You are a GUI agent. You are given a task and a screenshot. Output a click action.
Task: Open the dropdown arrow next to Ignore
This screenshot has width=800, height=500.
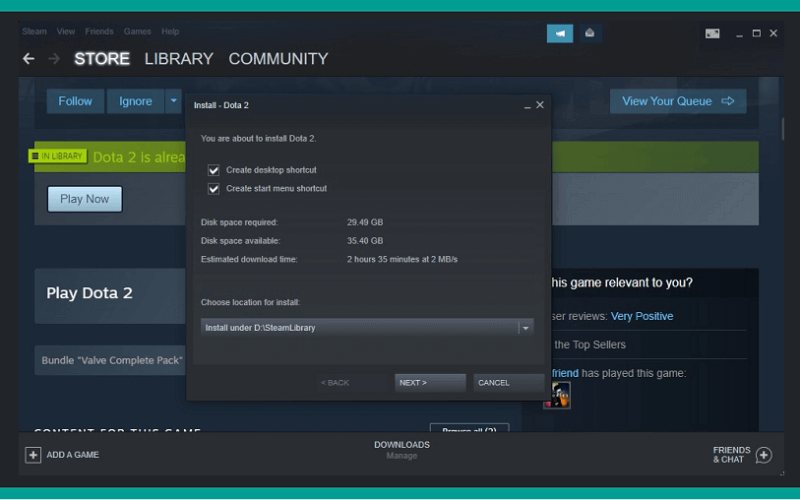173,101
